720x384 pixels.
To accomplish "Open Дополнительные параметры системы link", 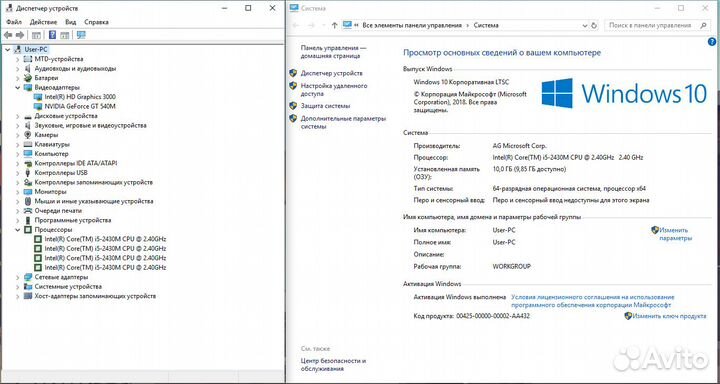I will pos(343,123).
